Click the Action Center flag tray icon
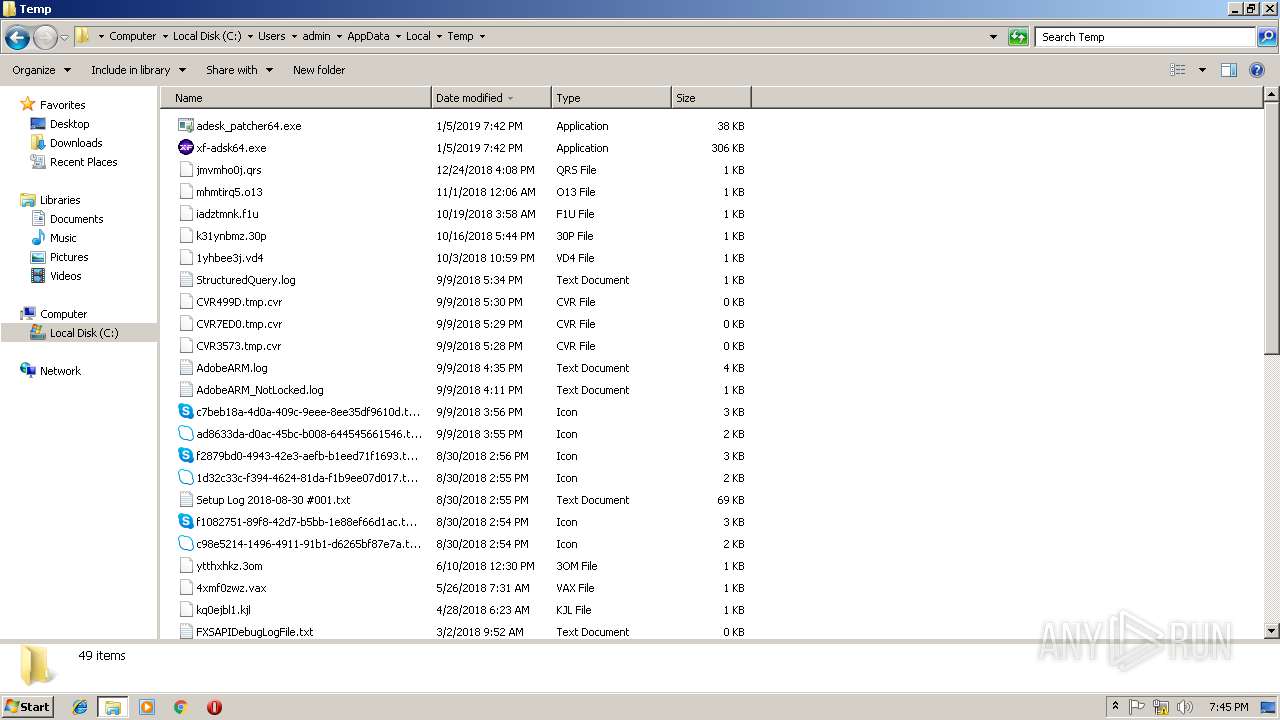This screenshot has width=1280, height=720. pos(1137,707)
